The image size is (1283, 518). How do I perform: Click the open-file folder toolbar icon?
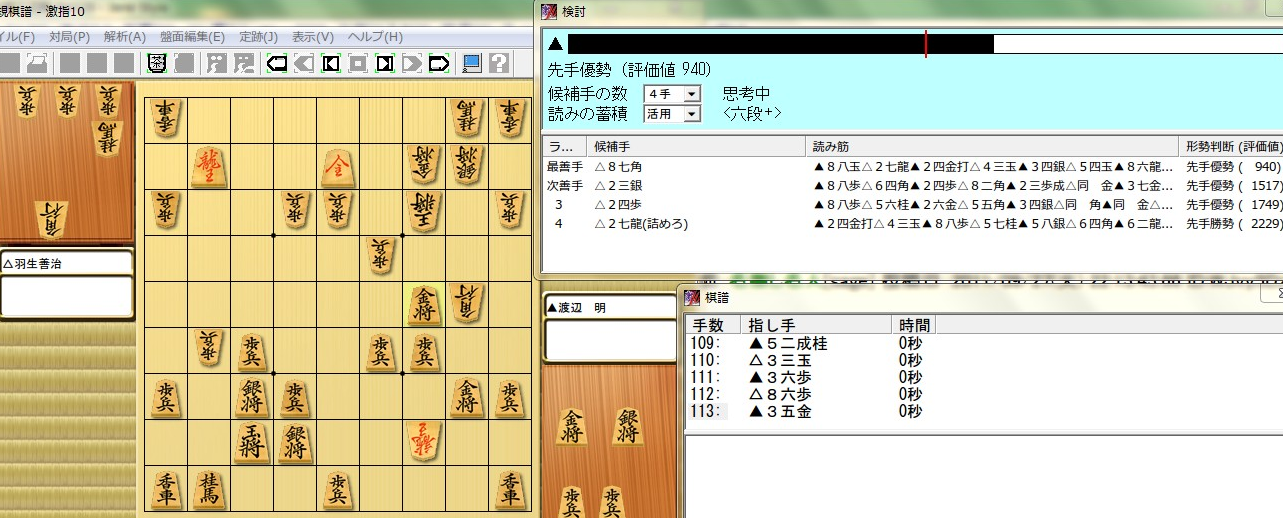tap(37, 64)
